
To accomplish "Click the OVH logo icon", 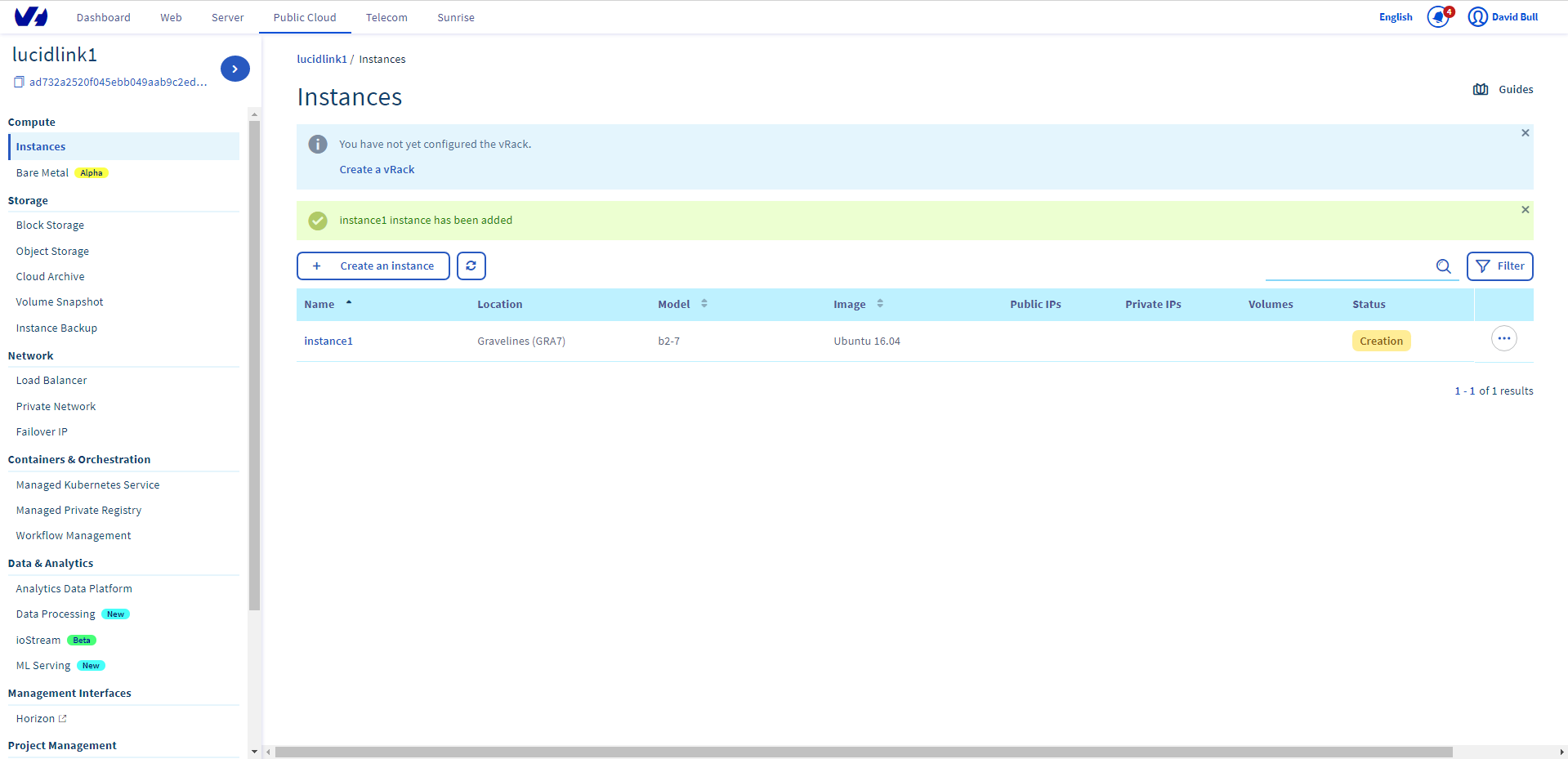I will click(x=31, y=16).
